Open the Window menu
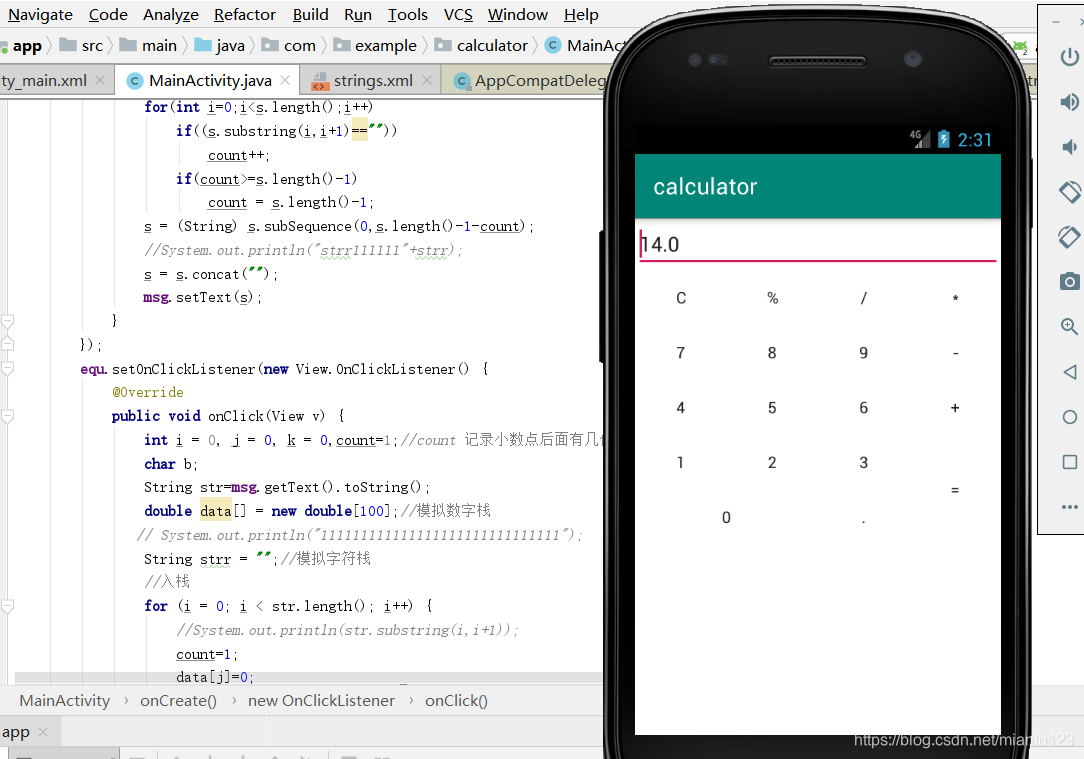Image resolution: width=1084 pixels, height=759 pixels. [x=517, y=15]
